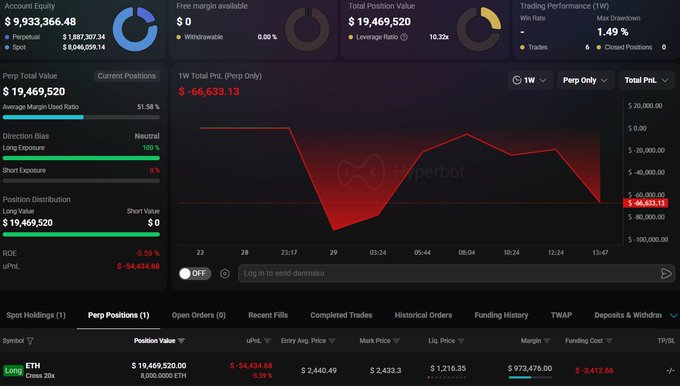Viewport: 680px width, 386px height.
Task: Click the $ 19,469,520.00 position value cell
Action: (159, 366)
